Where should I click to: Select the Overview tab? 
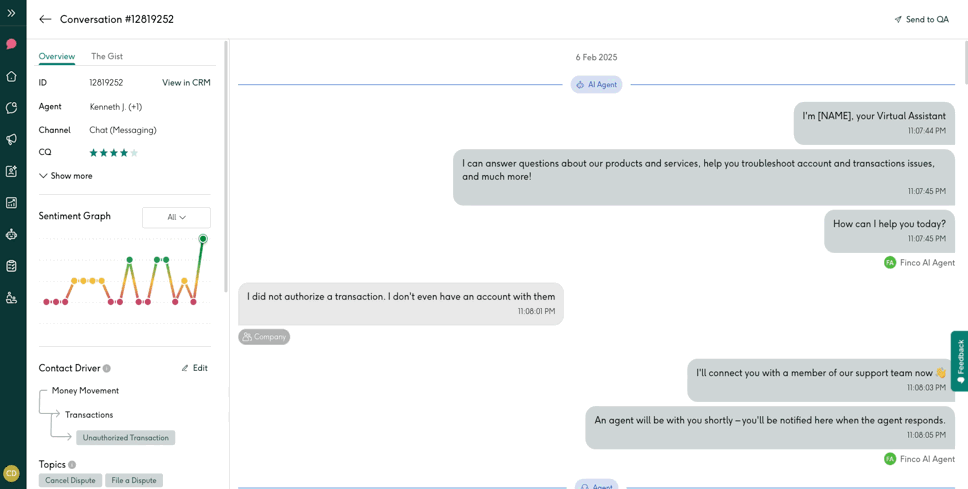(57, 56)
